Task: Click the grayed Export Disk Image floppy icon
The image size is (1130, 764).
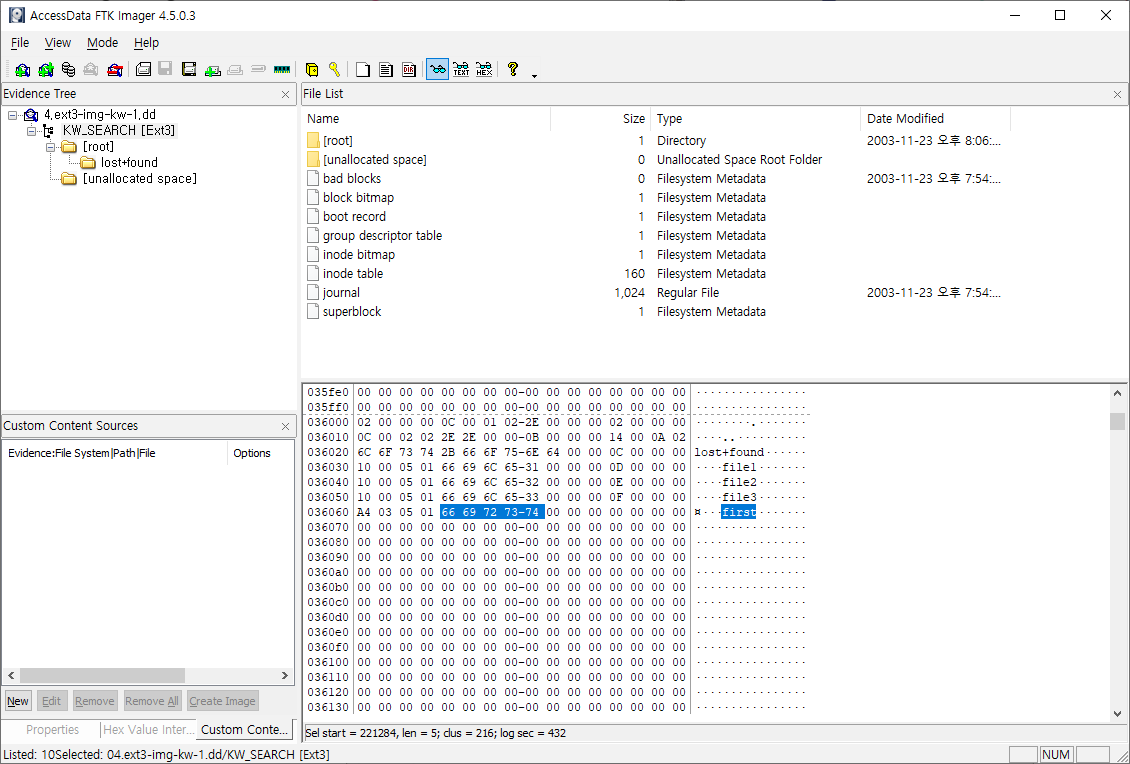Action: click(x=165, y=69)
